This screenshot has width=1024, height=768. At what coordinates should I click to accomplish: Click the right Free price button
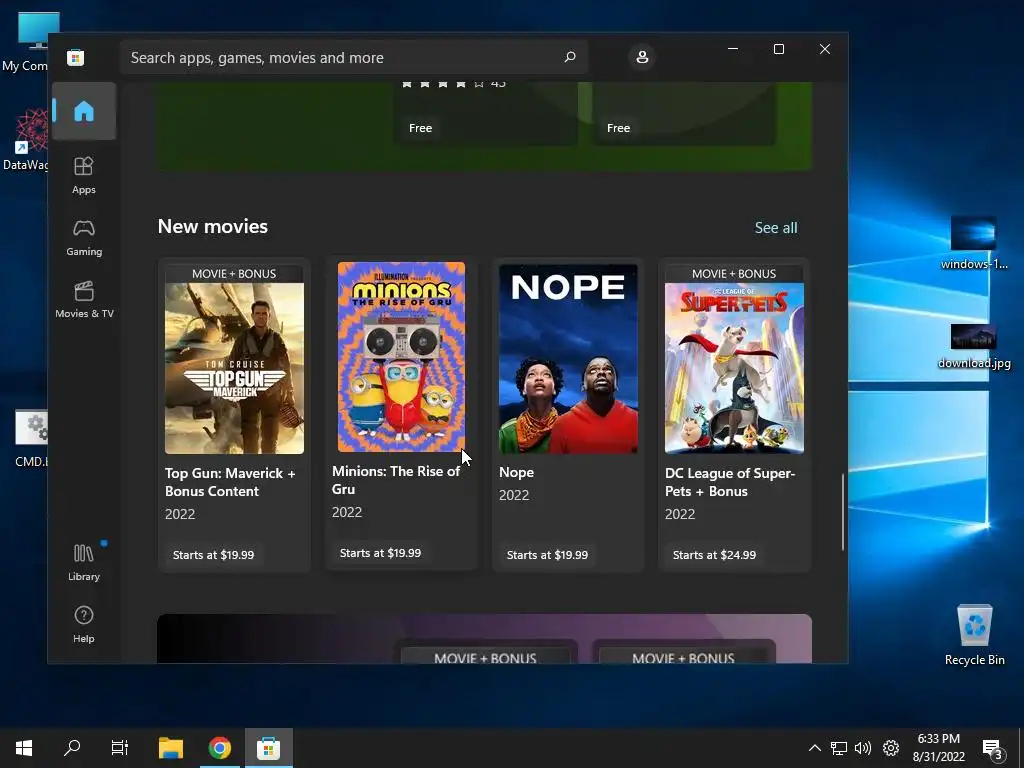pyautogui.click(x=618, y=128)
